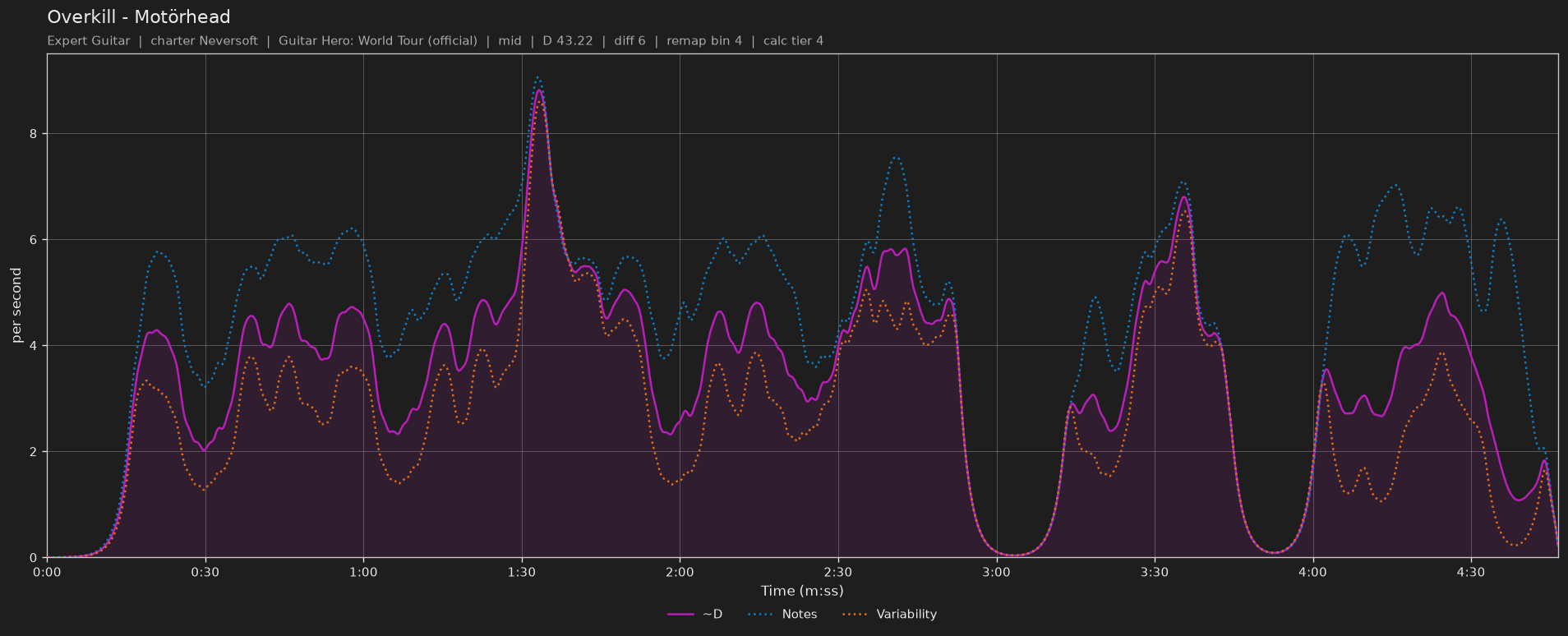Click the 1:30 x-axis tick label
This screenshot has width=1568, height=636.
point(522,572)
